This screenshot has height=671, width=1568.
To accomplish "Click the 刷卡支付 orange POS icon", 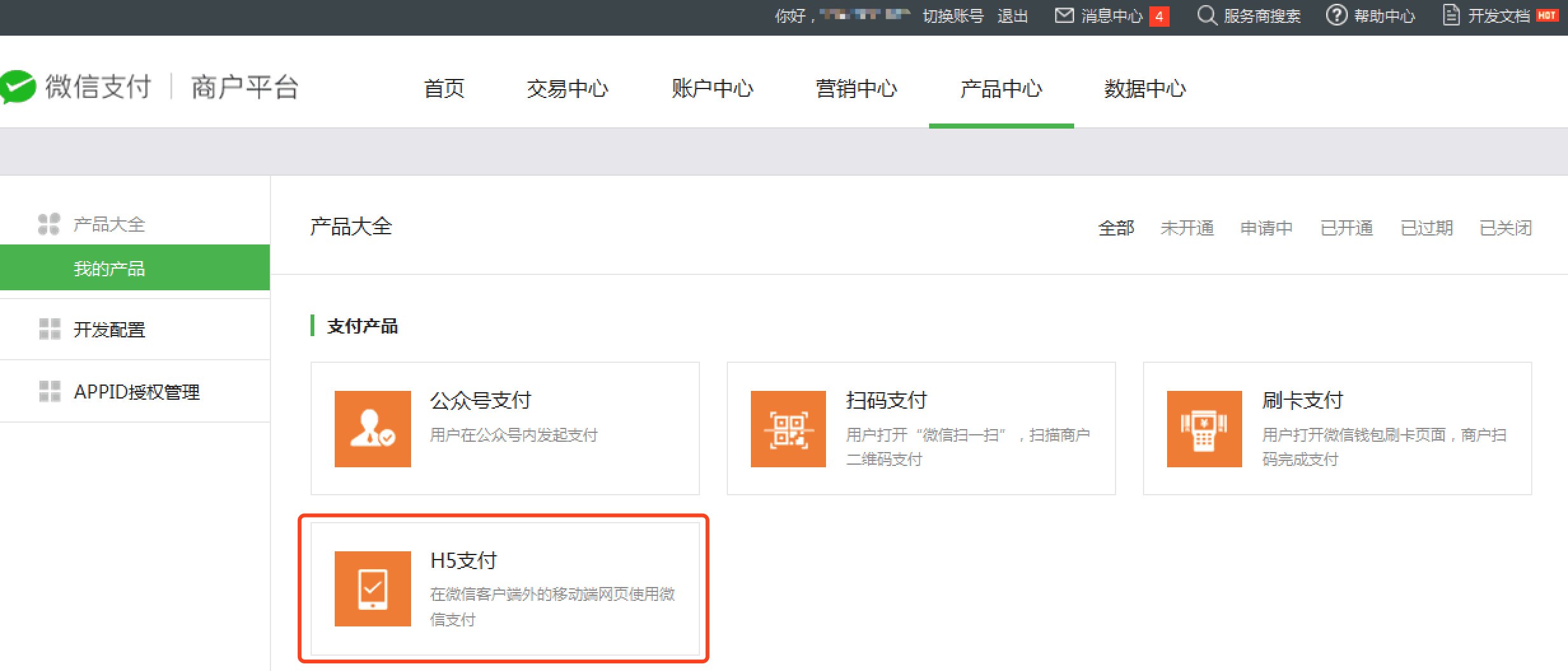I will click(1205, 429).
